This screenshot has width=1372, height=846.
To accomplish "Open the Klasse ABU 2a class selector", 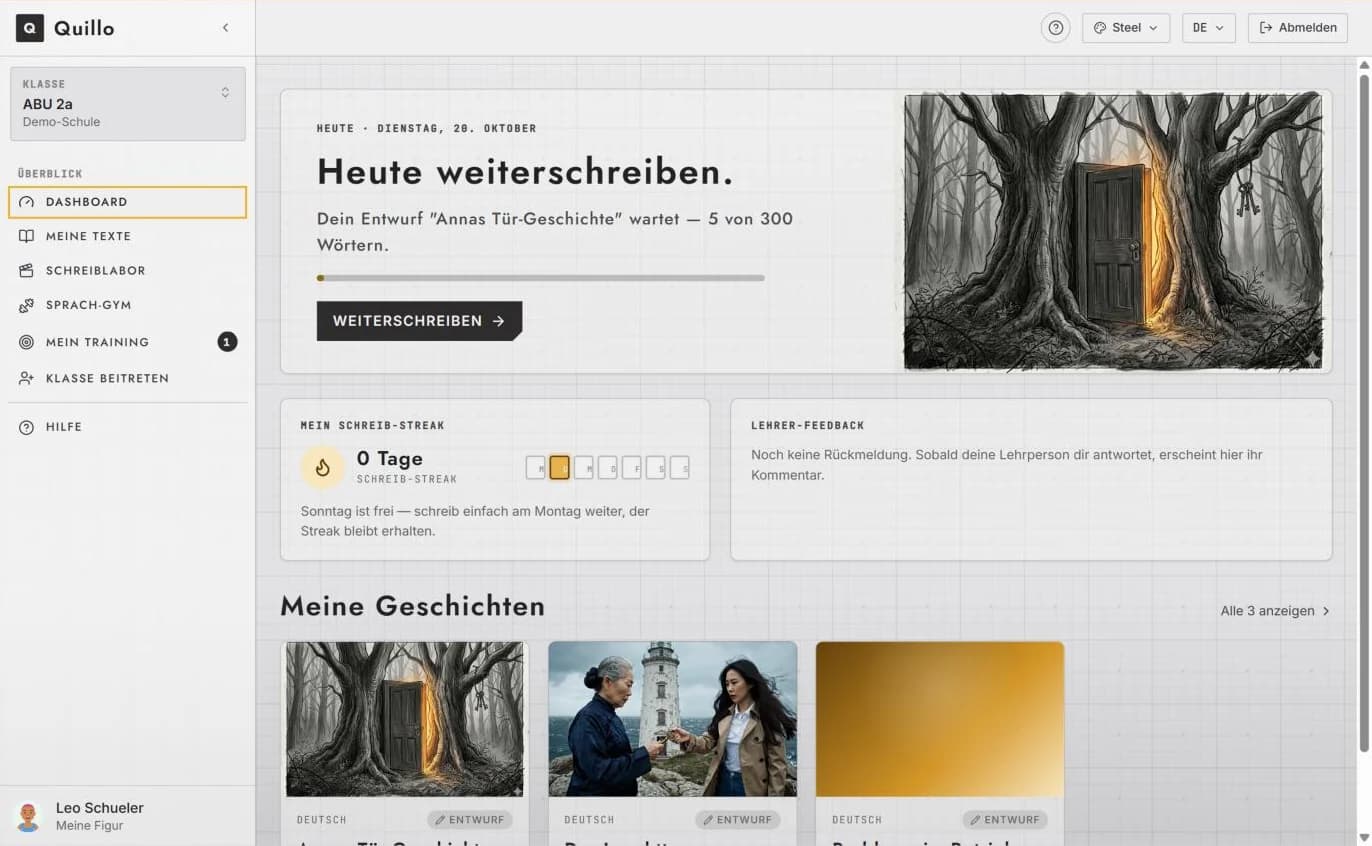I will (128, 104).
